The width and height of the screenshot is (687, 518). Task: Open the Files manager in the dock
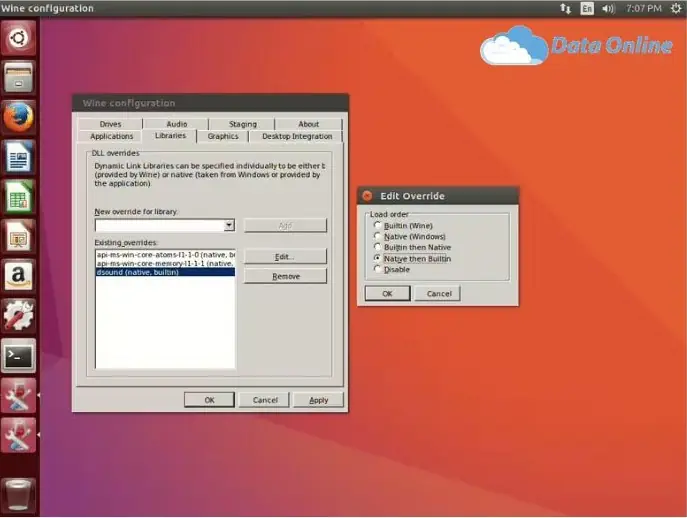[x=18, y=78]
